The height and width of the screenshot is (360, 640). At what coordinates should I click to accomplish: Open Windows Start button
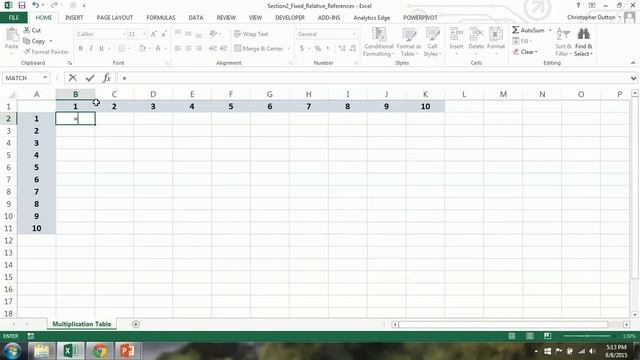13,351
